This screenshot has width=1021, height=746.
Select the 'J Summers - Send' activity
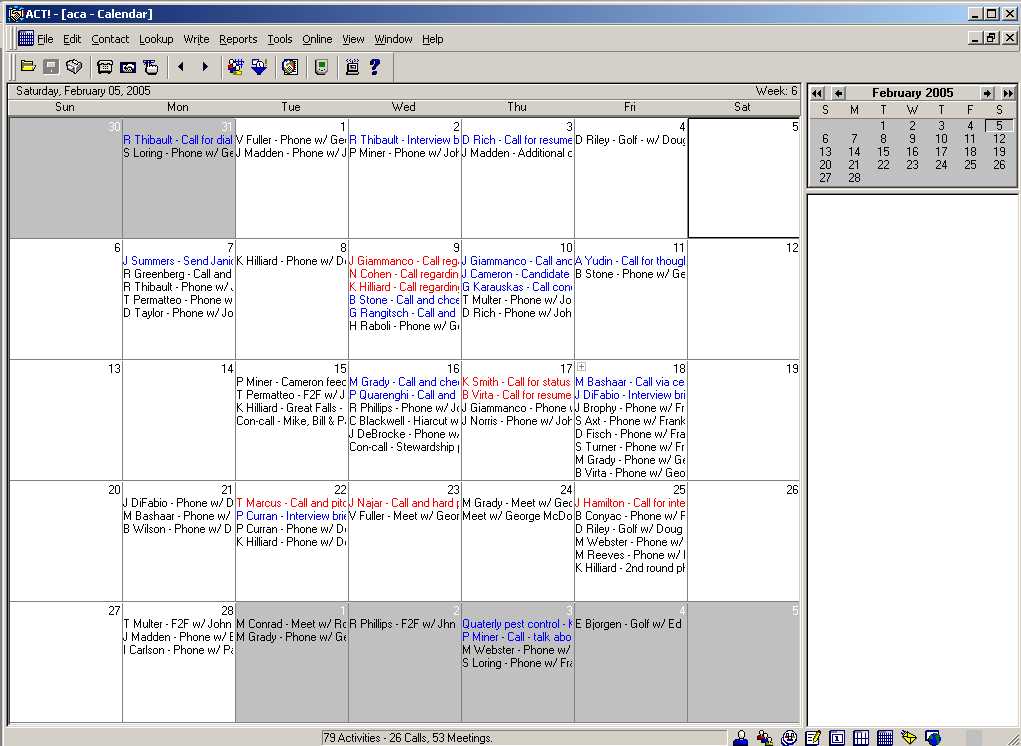point(178,261)
